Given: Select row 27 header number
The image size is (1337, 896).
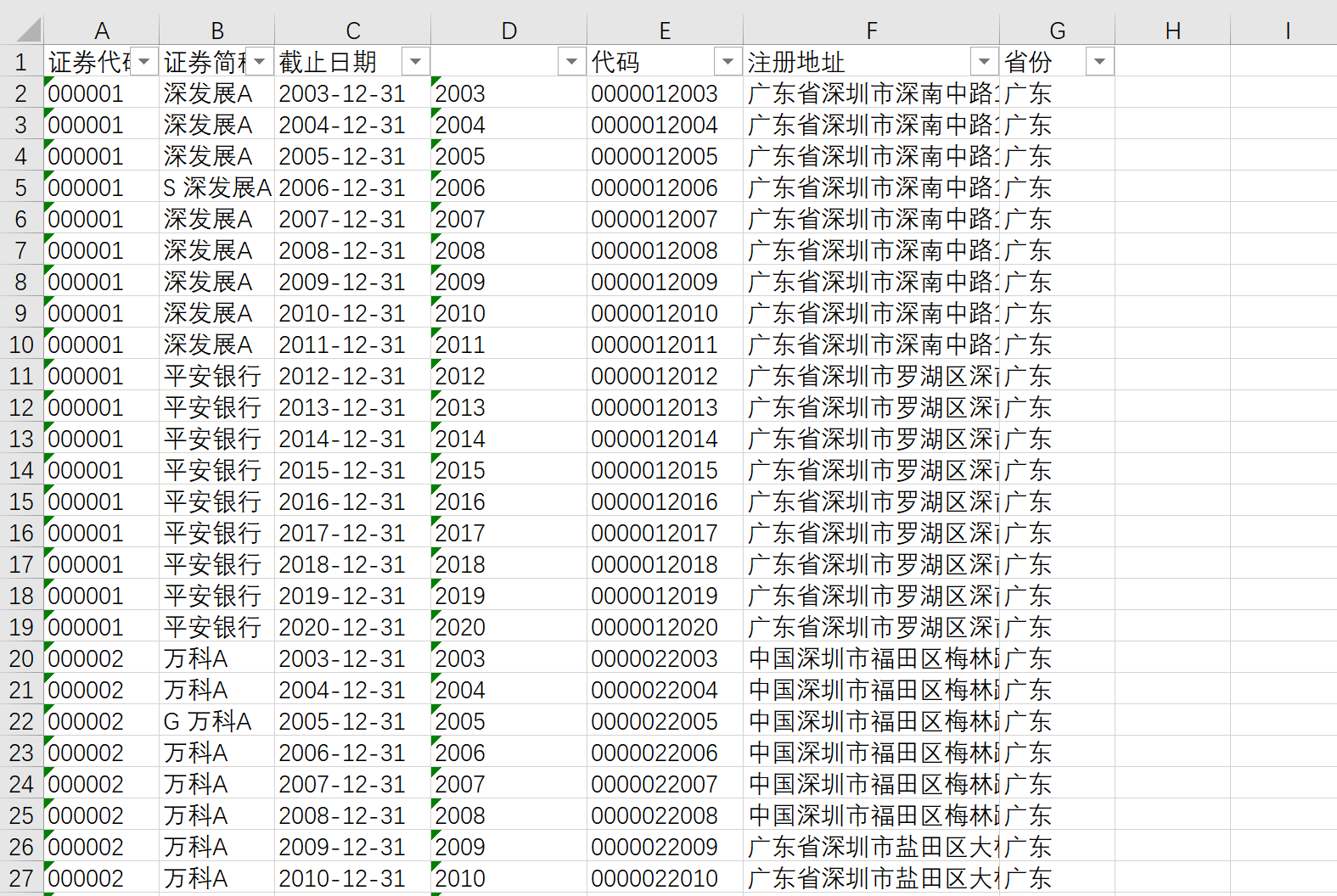Looking at the screenshot, I should (x=21, y=878).
